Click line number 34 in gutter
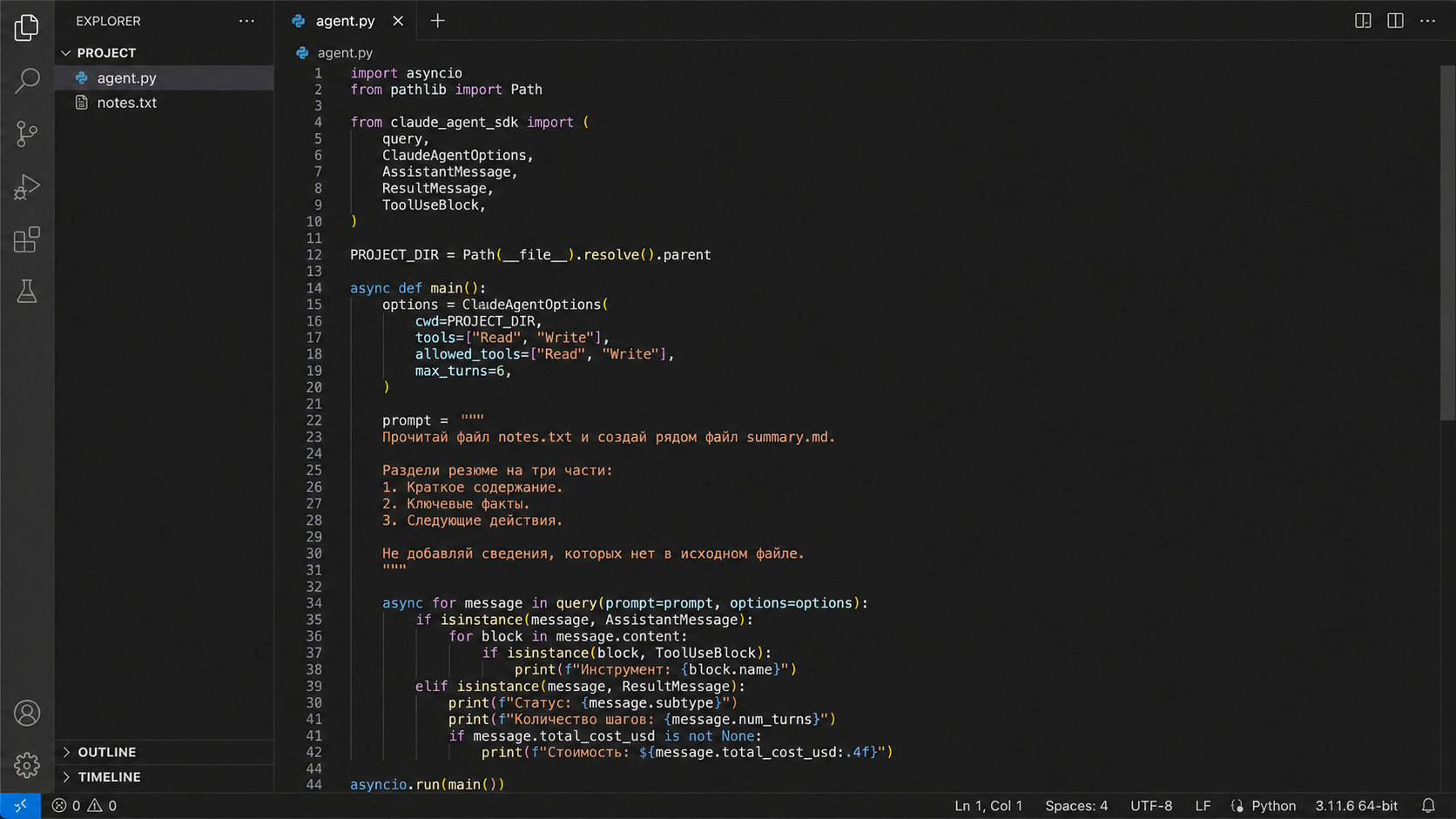Viewport: 1456px width, 819px height. click(x=313, y=603)
